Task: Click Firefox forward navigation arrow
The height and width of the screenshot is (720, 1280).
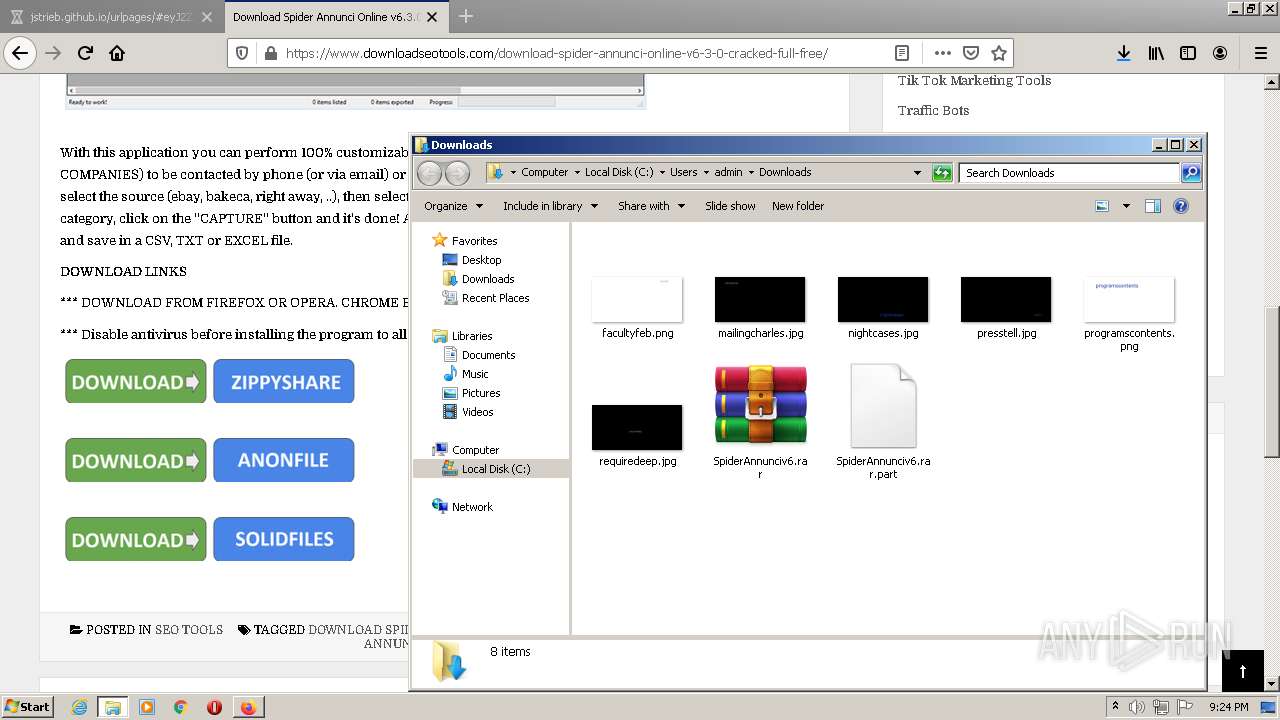Action: [53, 53]
